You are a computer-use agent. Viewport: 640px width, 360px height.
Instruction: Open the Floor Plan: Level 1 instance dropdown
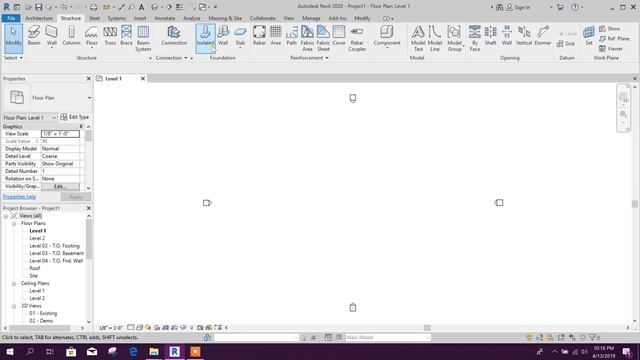point(53,118)
